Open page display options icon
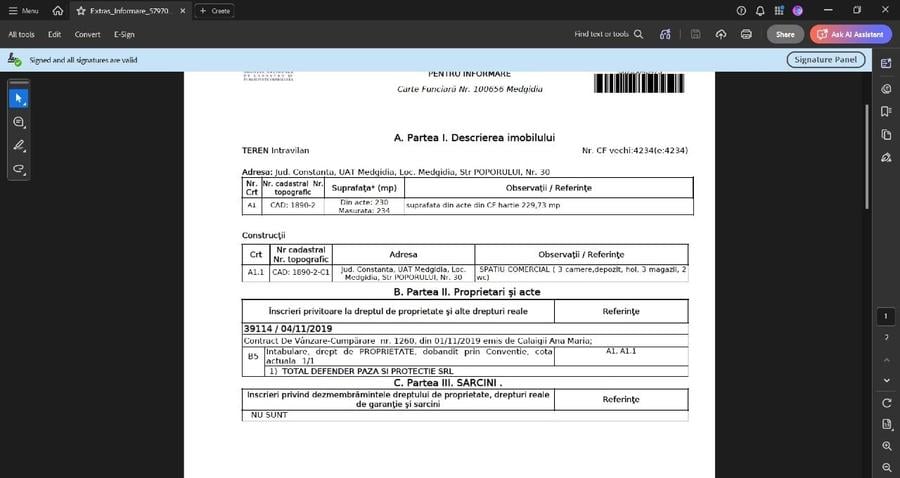The height and width of the screenshot is (478, 900). click(x=886, y=425)
